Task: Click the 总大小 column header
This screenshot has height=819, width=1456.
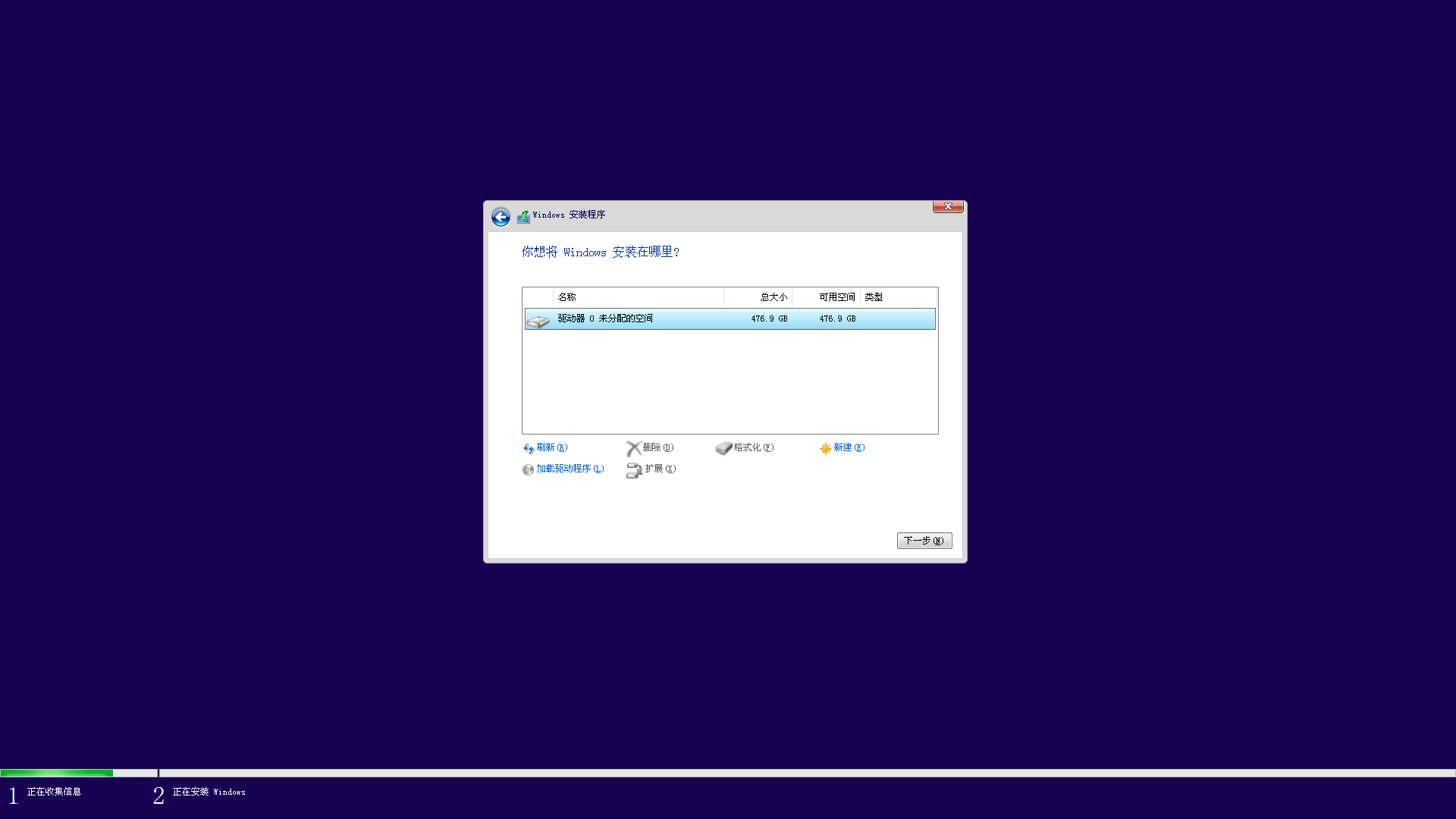Action: tap(758, 297)
